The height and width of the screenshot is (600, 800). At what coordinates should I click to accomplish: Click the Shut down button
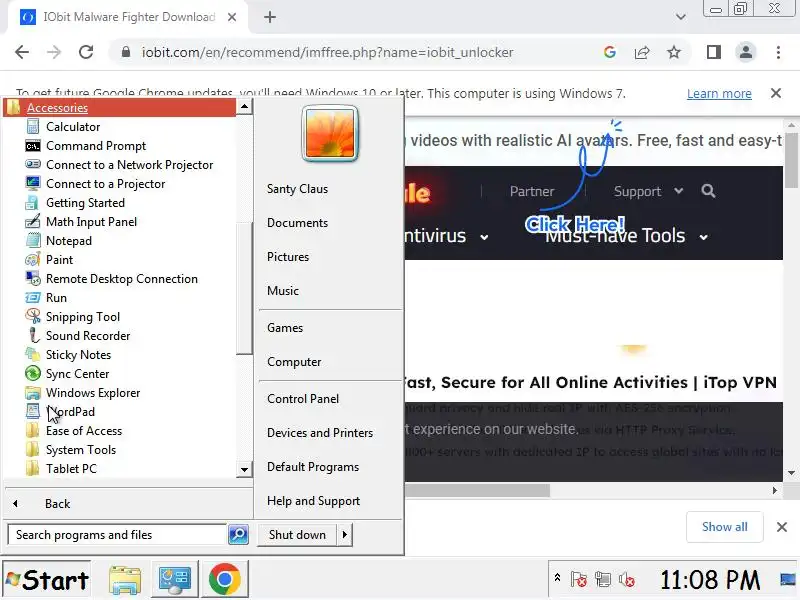[x=297, y=535]
